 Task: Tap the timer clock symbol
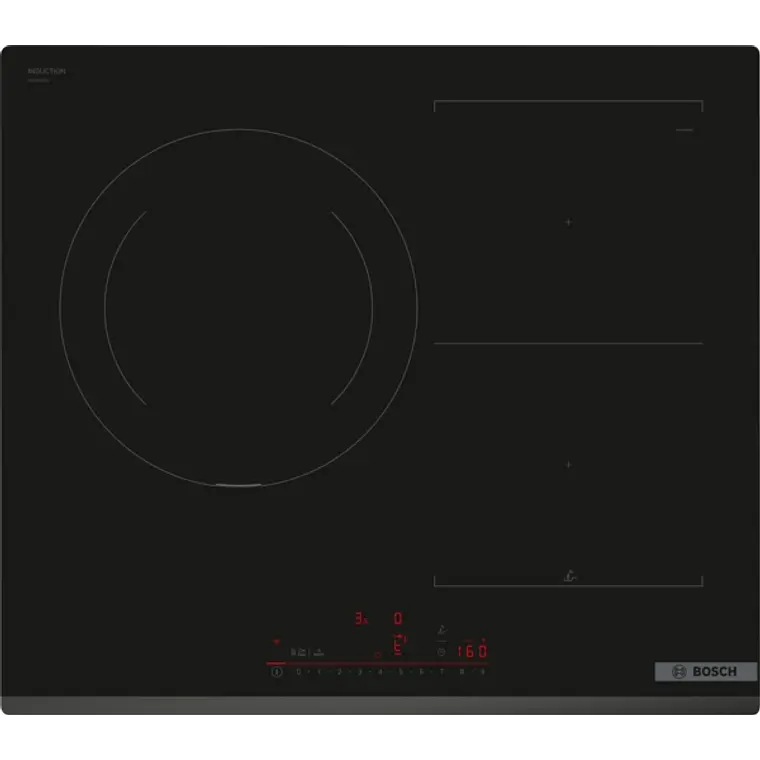(441, 652)
